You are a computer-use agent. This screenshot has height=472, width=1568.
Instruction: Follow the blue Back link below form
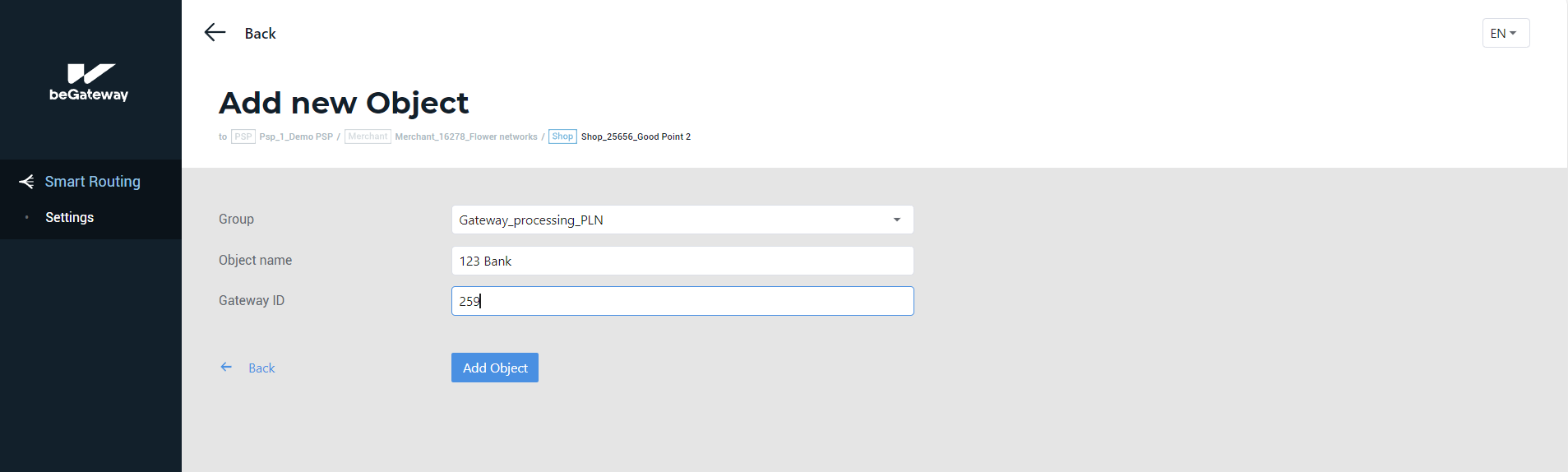261,368
